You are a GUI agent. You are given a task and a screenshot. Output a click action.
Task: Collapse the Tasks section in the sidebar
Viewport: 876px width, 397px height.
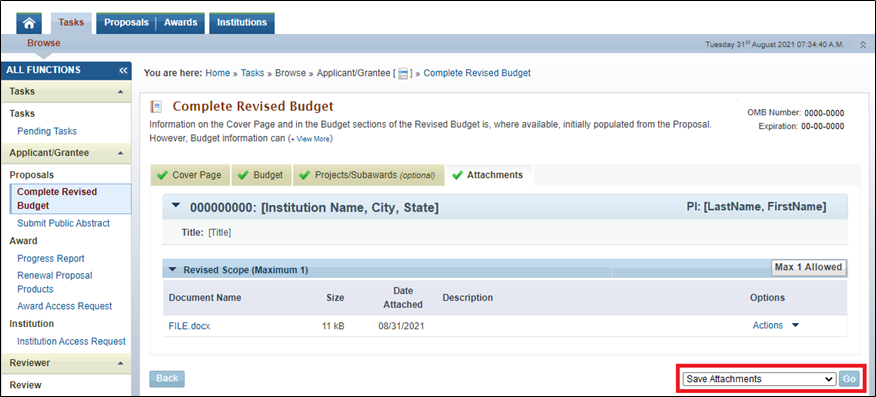(x=121, y=92)
